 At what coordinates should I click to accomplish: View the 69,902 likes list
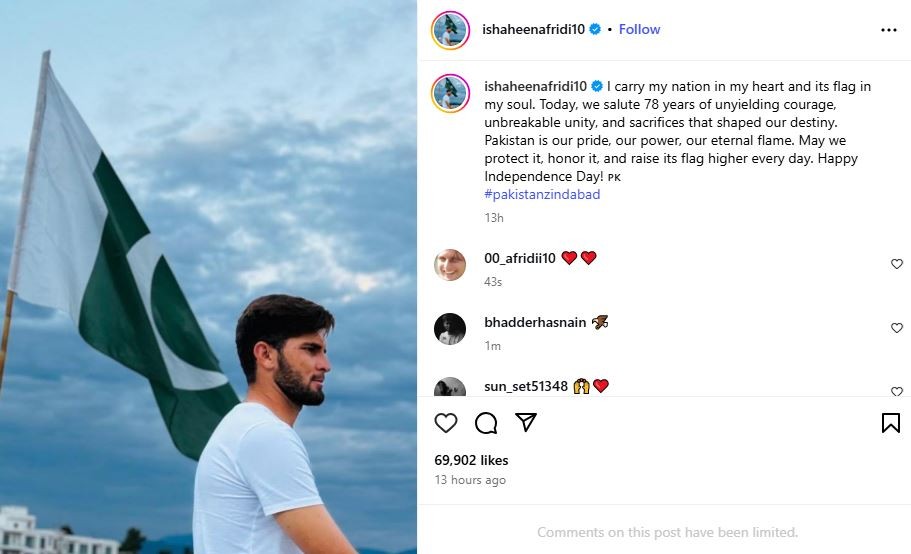click(x=471, y=460)
